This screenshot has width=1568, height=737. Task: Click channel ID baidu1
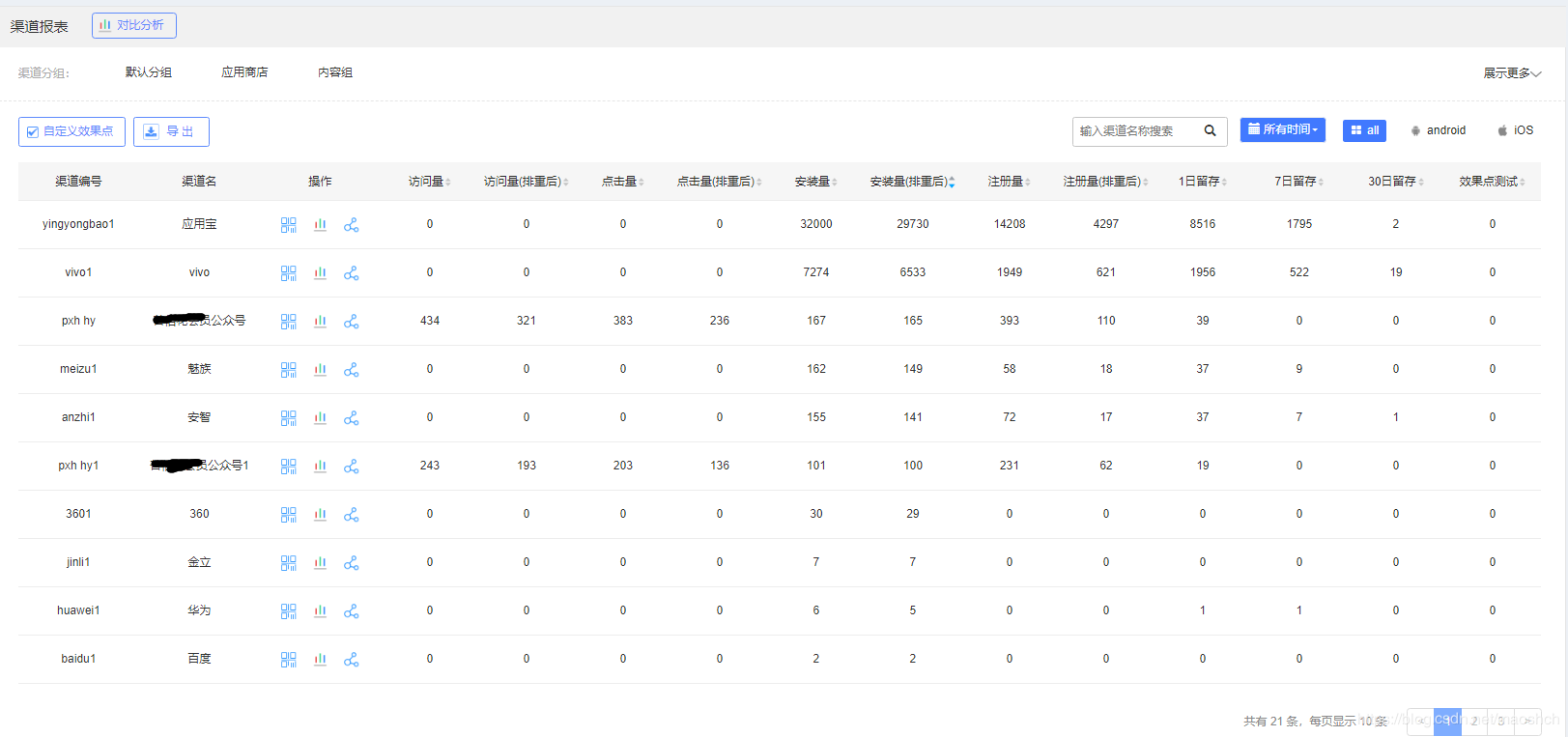(78, 659)
